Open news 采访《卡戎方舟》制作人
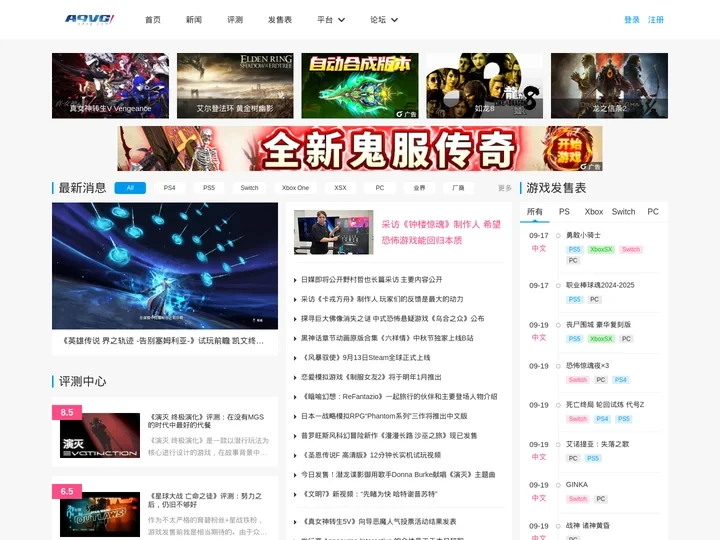 pos(382,299)
